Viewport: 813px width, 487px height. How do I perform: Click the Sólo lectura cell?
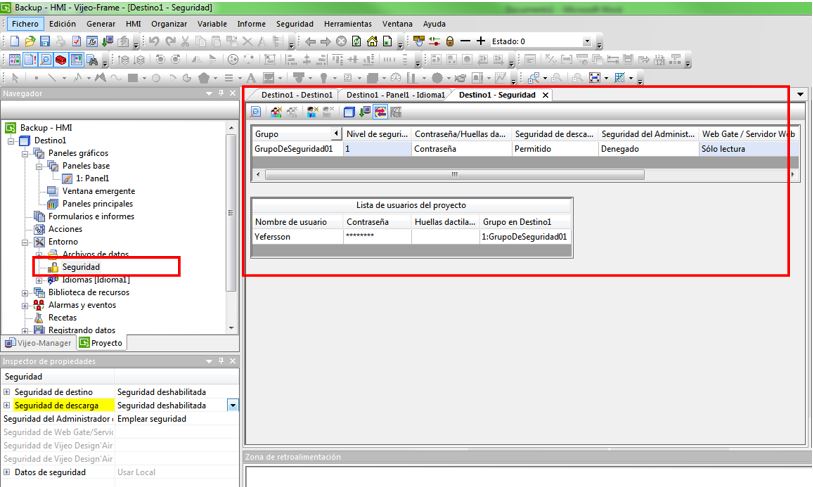pyautogui.click(x=749, y=149)
